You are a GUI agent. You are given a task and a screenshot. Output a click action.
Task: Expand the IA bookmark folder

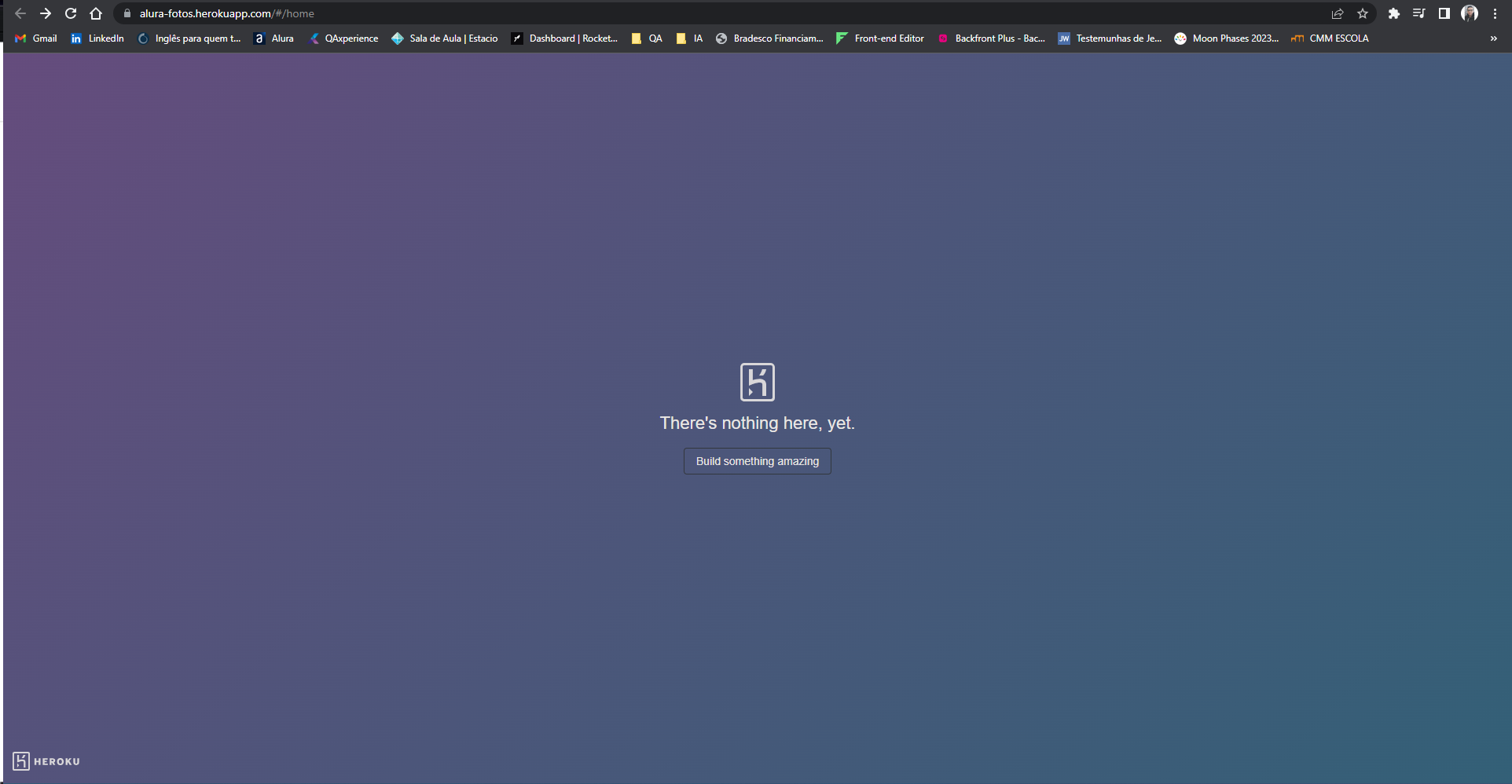pos(690,38)
